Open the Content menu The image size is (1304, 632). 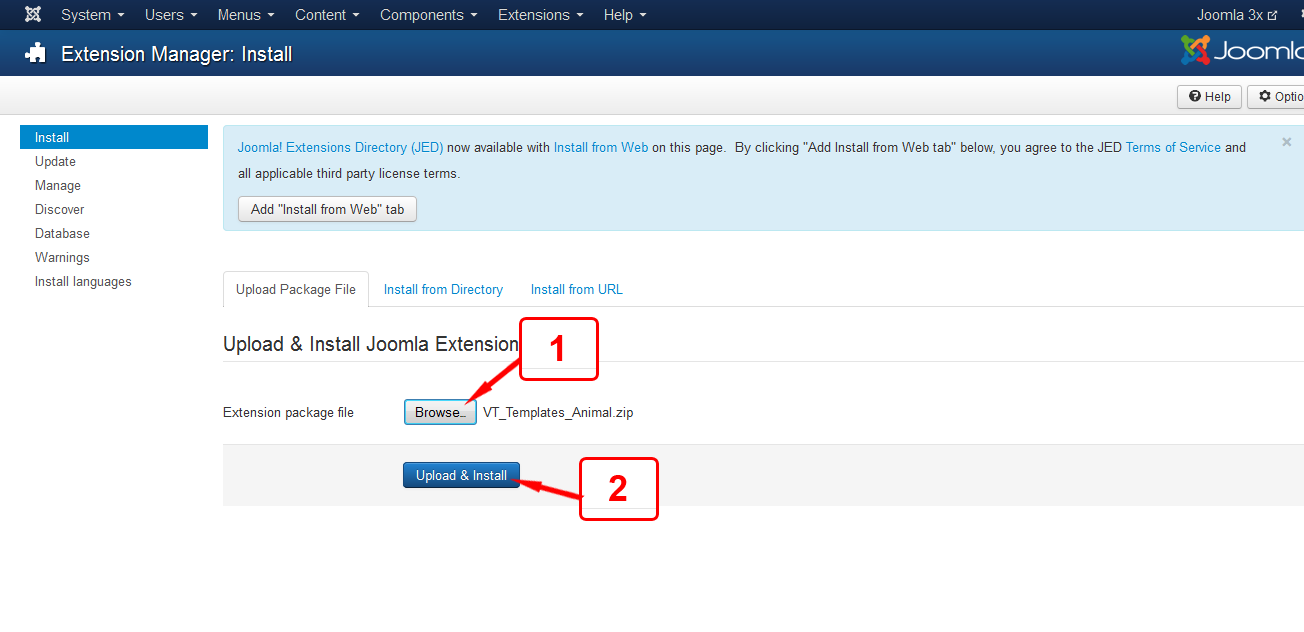[x=327, y=15]
